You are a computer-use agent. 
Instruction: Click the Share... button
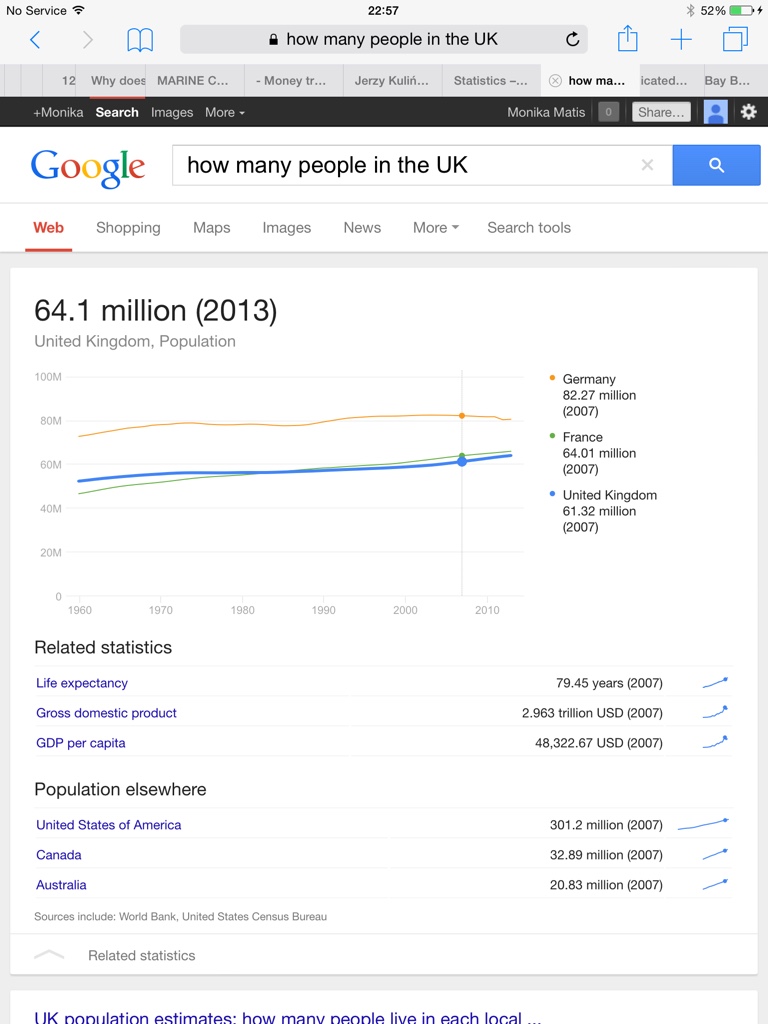661,112
